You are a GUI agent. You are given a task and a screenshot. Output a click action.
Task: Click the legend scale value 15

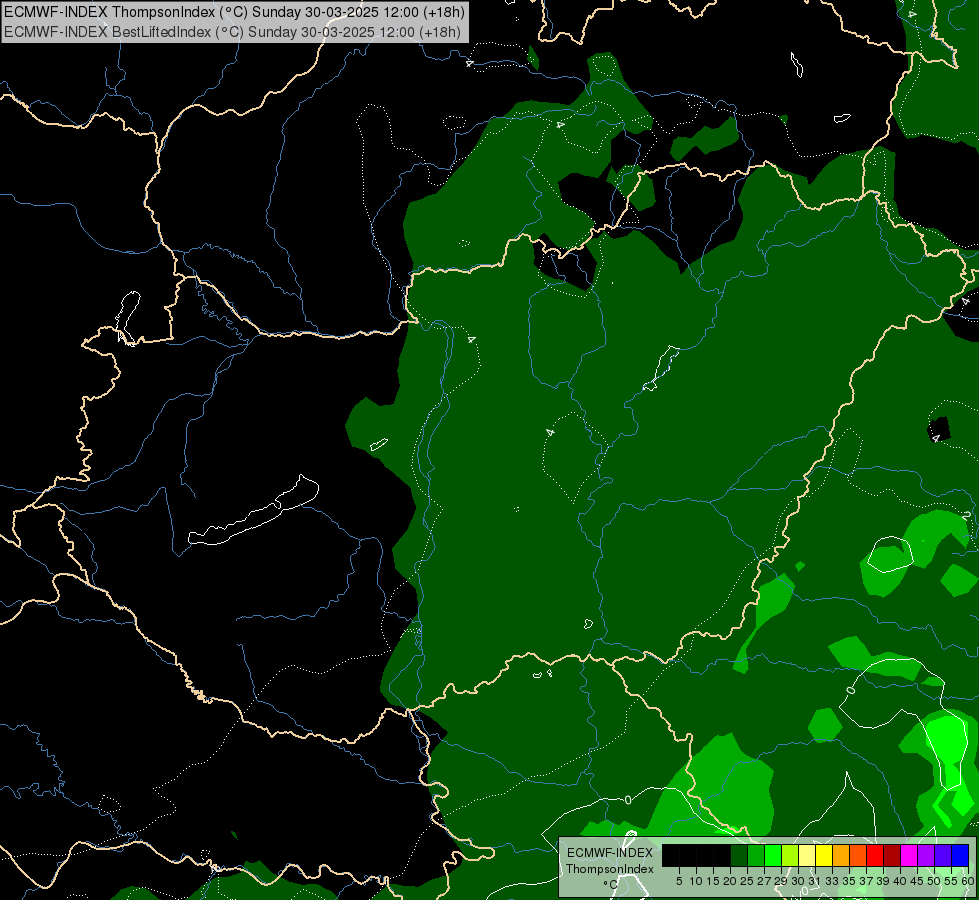click(x=714, y=881)
